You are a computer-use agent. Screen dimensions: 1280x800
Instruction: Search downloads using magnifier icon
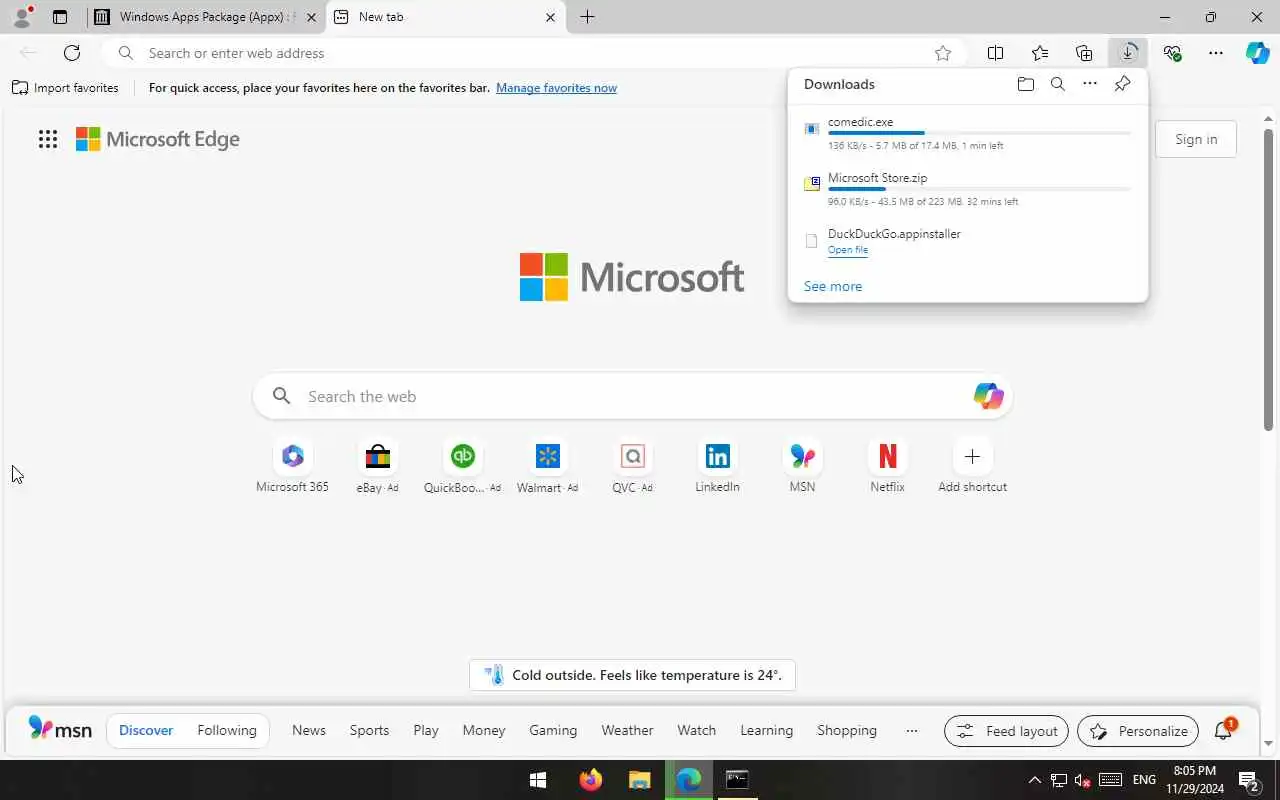[1057, 84]
